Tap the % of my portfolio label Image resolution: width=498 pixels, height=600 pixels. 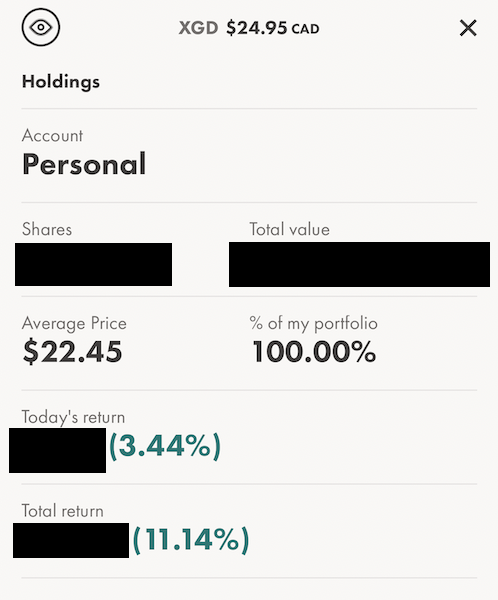[x=313, y=323]
